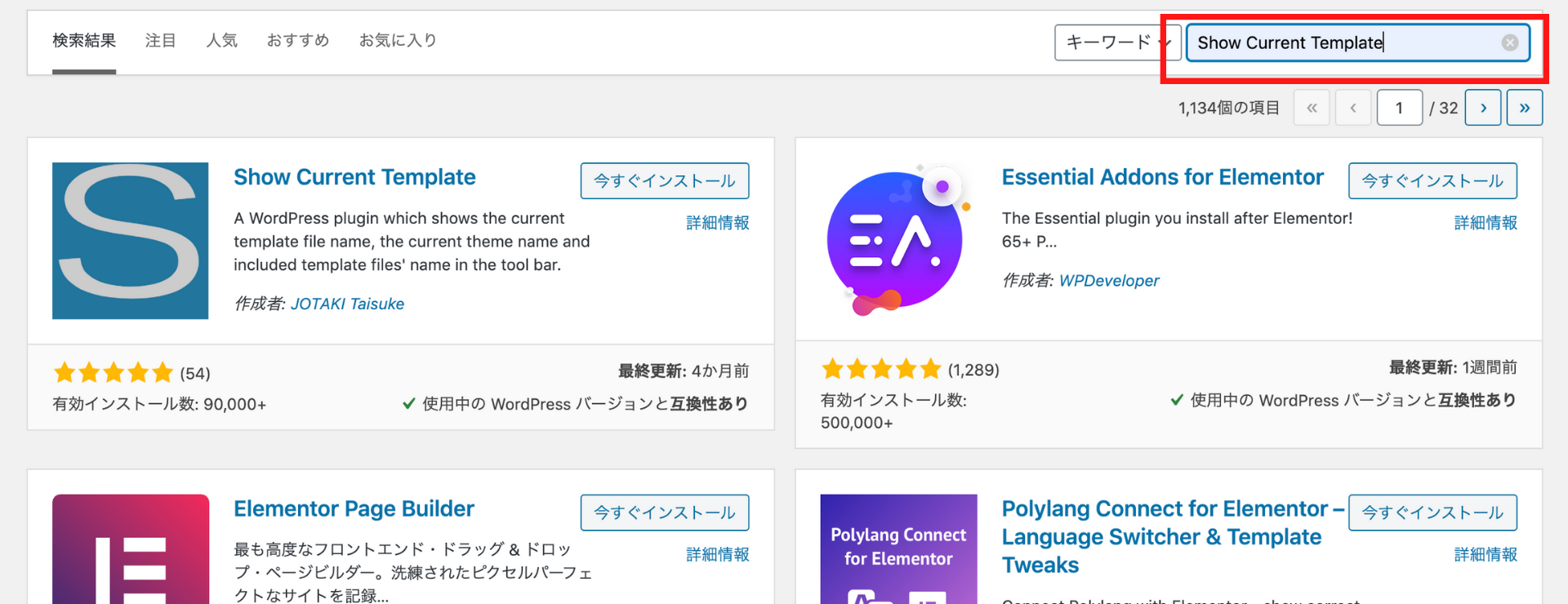Visit author WPDeveloper's page

click(x=1109, y=281)
